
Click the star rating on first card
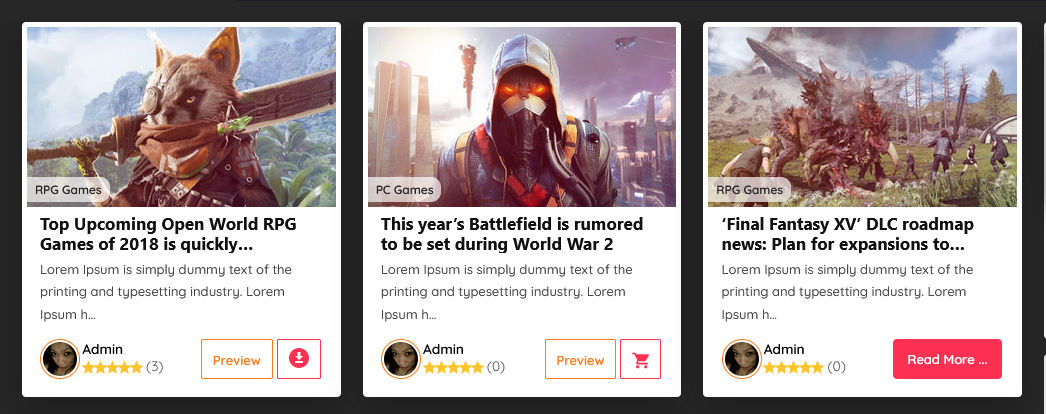(112, 367)
